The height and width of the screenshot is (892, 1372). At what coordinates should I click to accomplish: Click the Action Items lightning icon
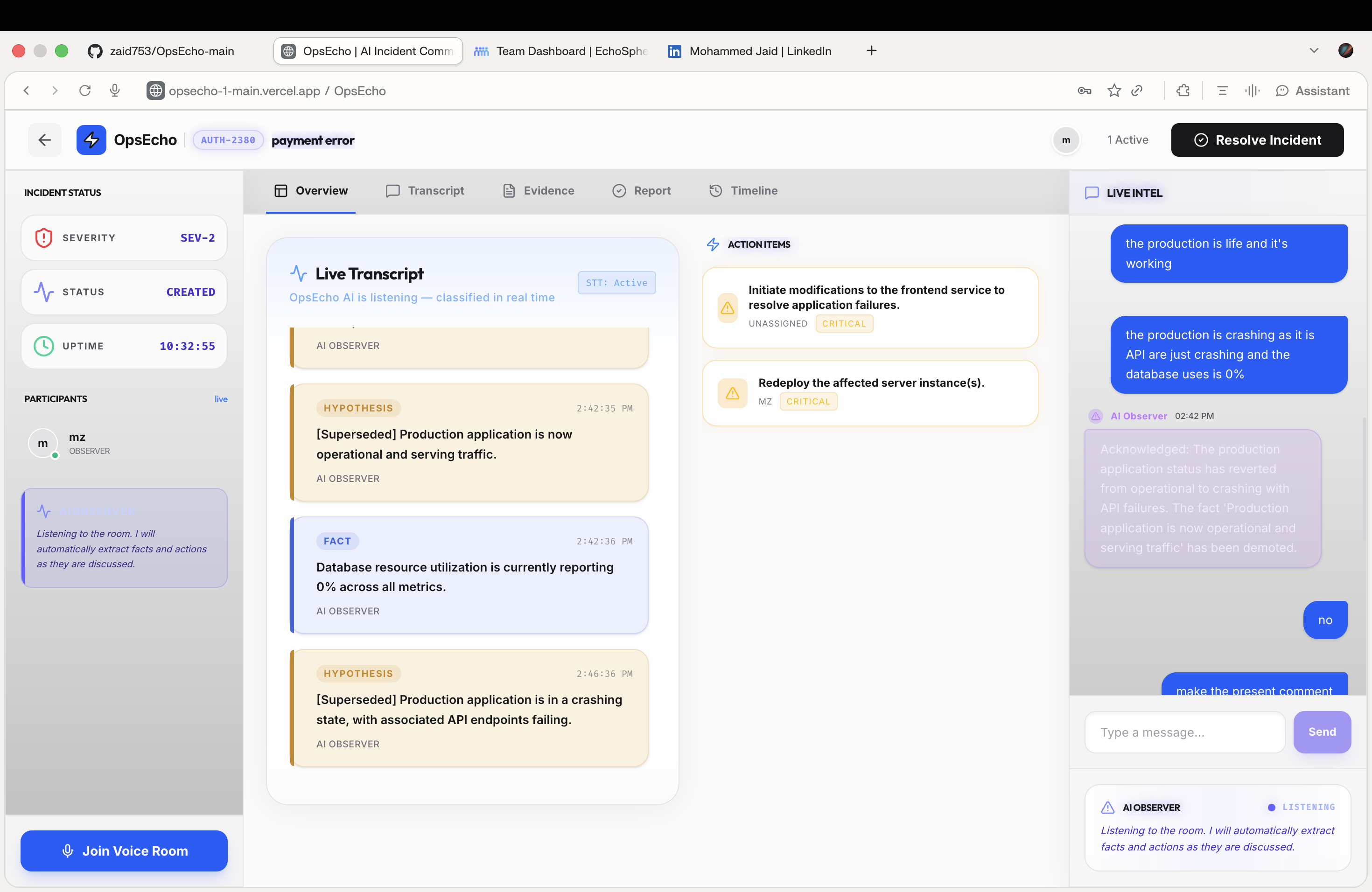[713, 244]
